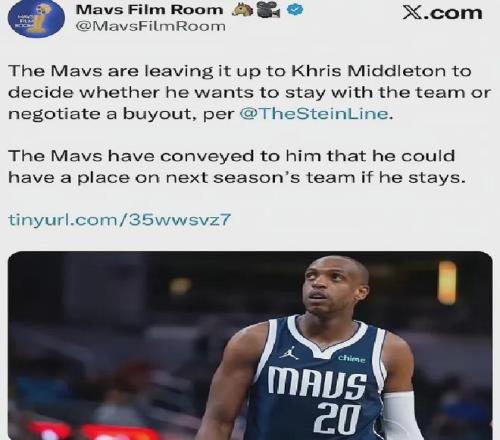The width and height of the screenshot is (500, 440).
Task: Open the Mavs Film Room profile avatar
Action: click(x=36, y=20)
